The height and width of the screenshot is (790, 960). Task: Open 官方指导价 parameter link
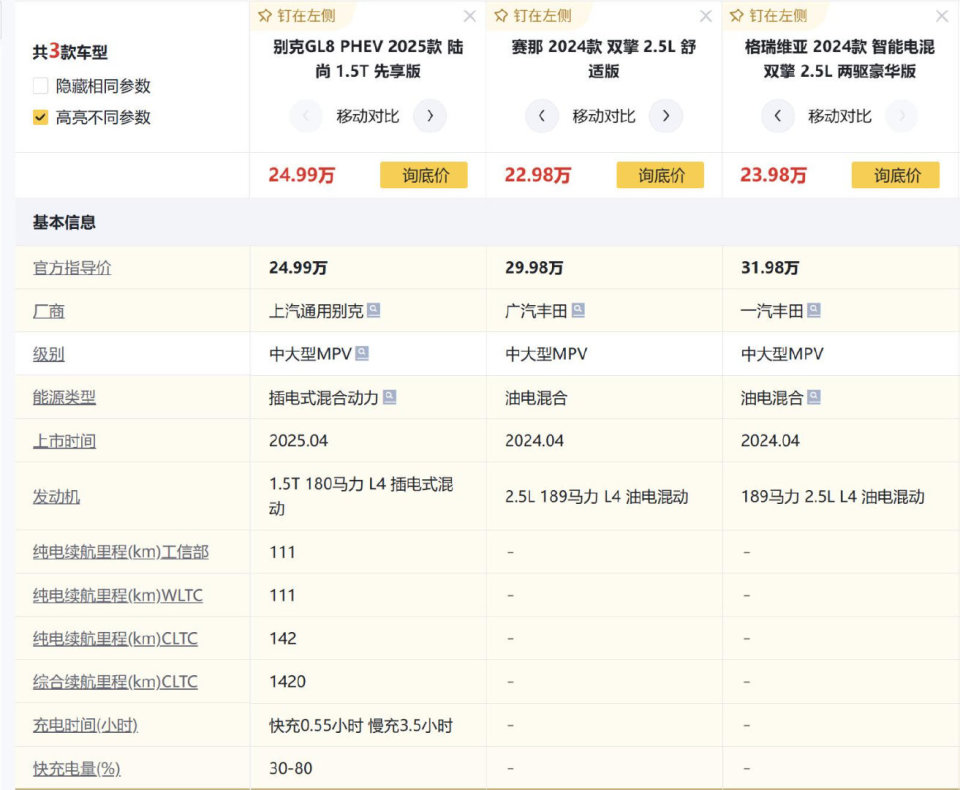[x=72, y=268]
